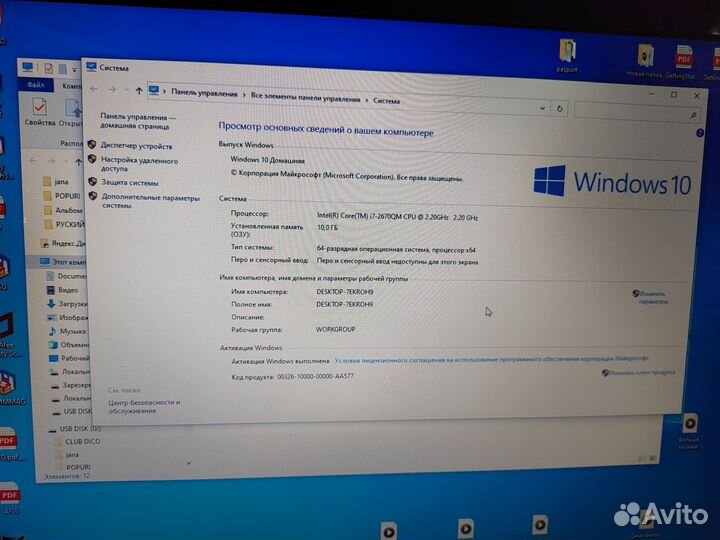
Task: Select USB DISK (G:) in Explorer tree
Action: tap(75, 428)
